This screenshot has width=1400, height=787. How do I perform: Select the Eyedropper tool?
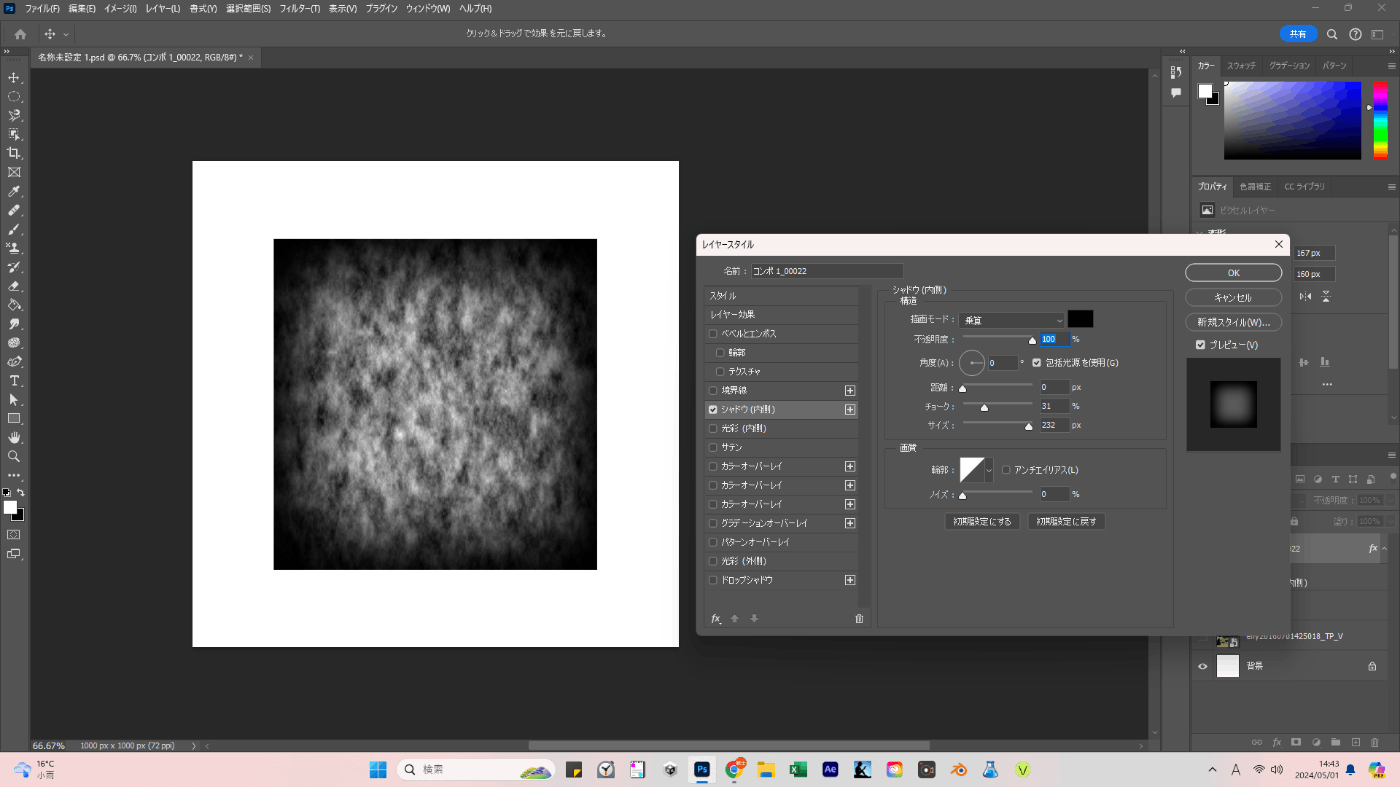coord(14,191)
